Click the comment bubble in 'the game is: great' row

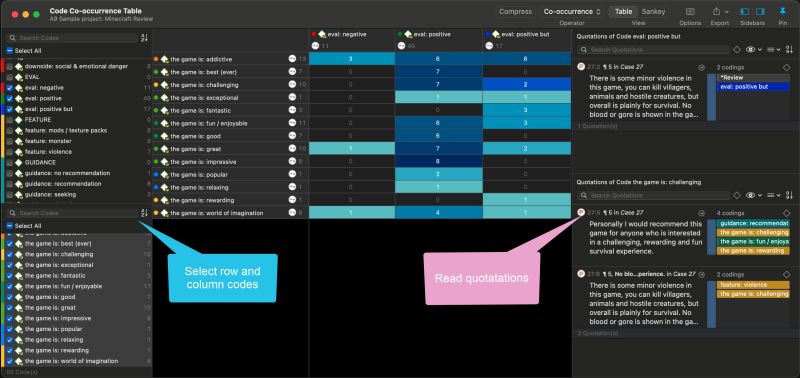292,148
